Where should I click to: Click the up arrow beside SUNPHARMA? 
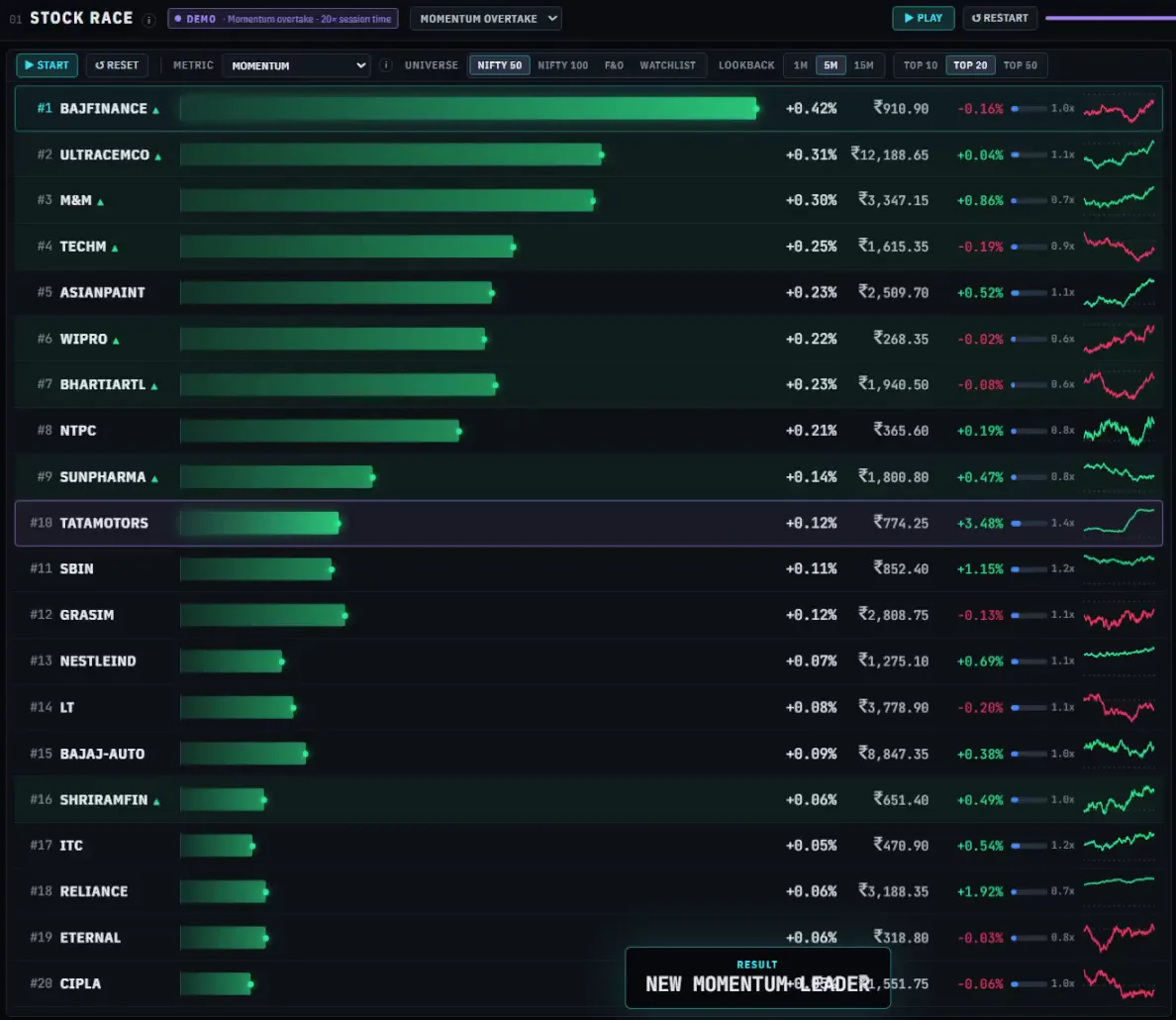(x=154, y=479)
